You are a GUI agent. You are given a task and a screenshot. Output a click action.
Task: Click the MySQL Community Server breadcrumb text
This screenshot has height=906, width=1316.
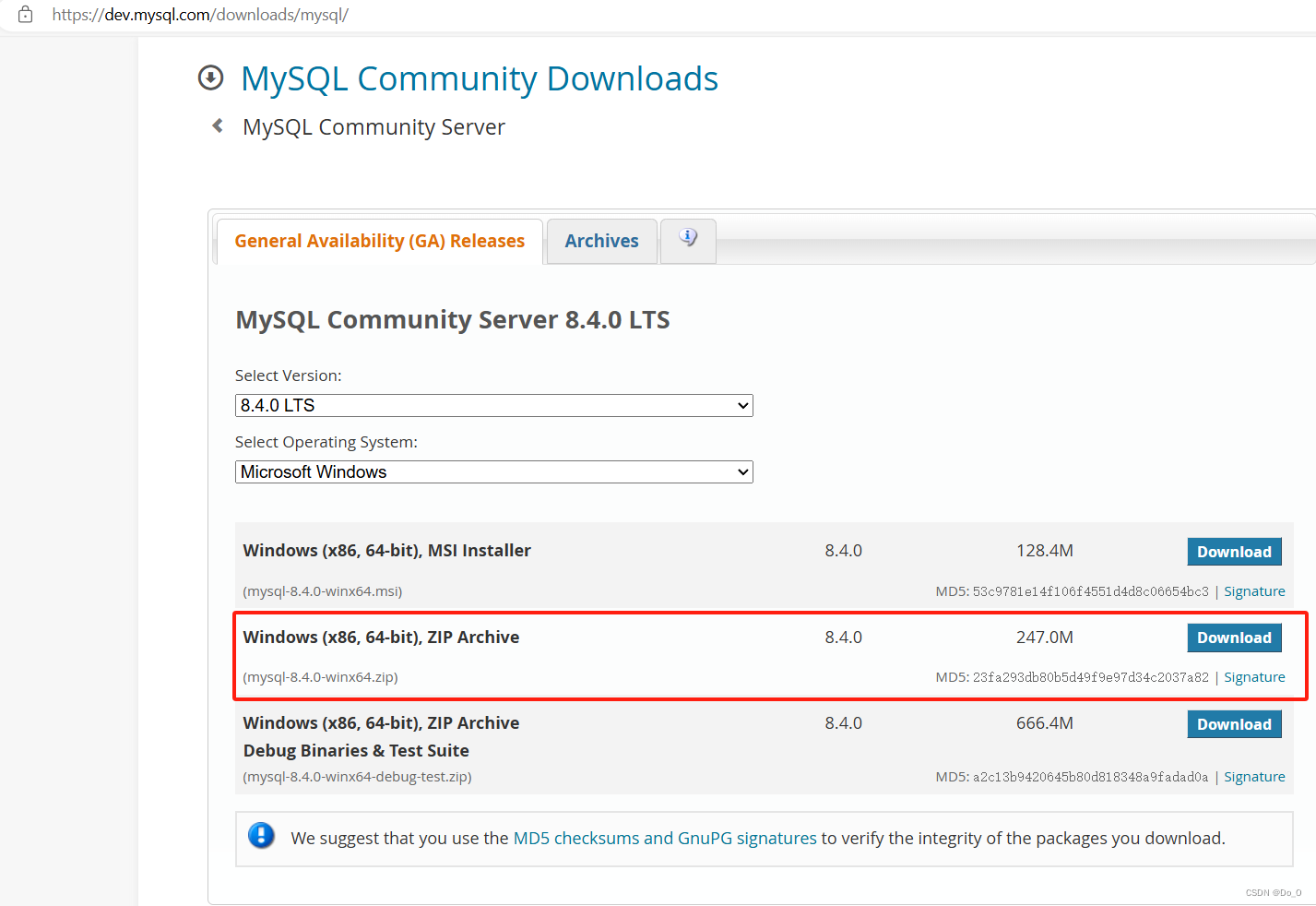pos(373,126)
